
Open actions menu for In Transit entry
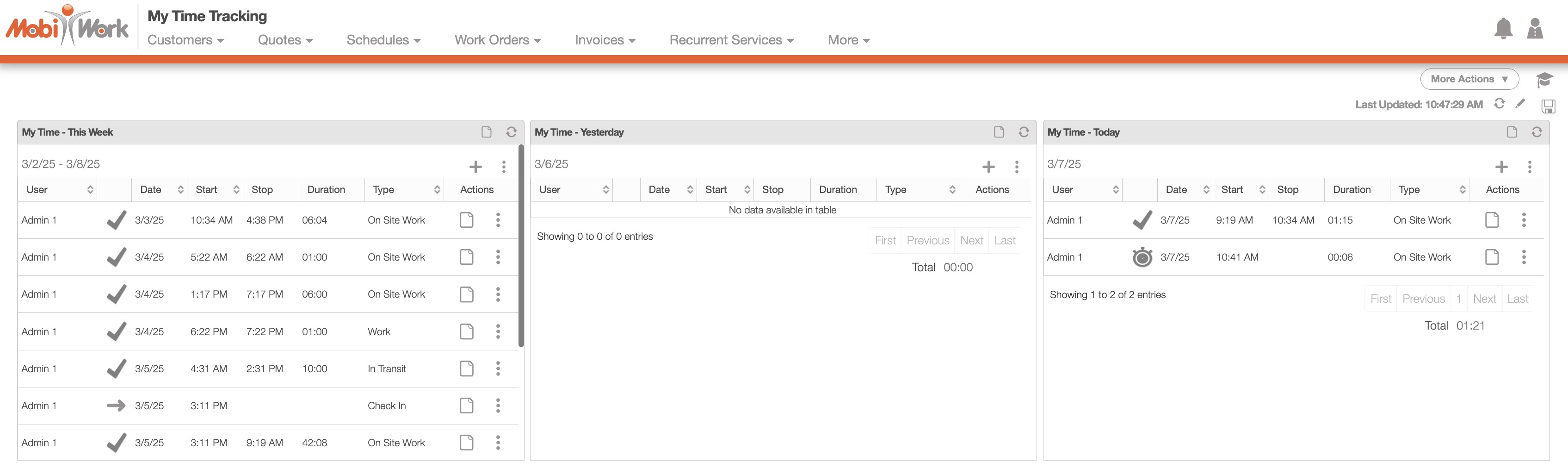tap(498, 368)
